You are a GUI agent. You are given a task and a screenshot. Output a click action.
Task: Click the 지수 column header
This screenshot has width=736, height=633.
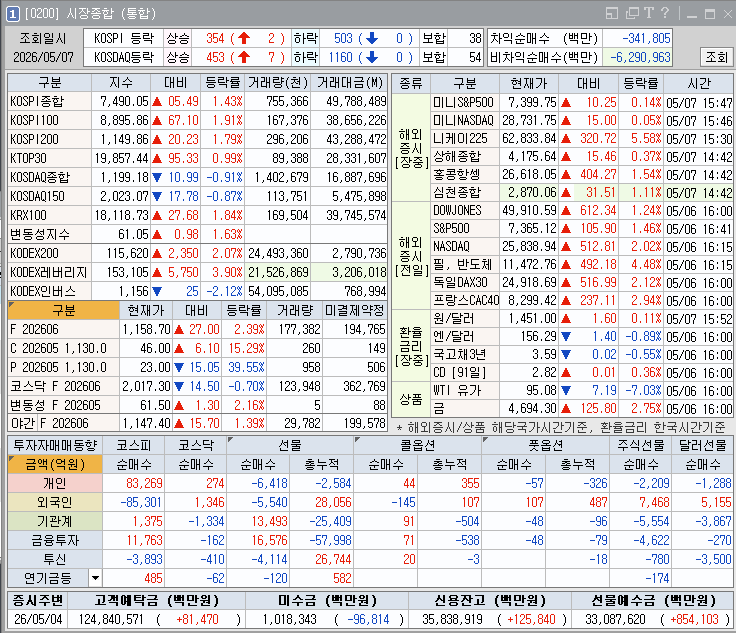(x=121, y=83)
